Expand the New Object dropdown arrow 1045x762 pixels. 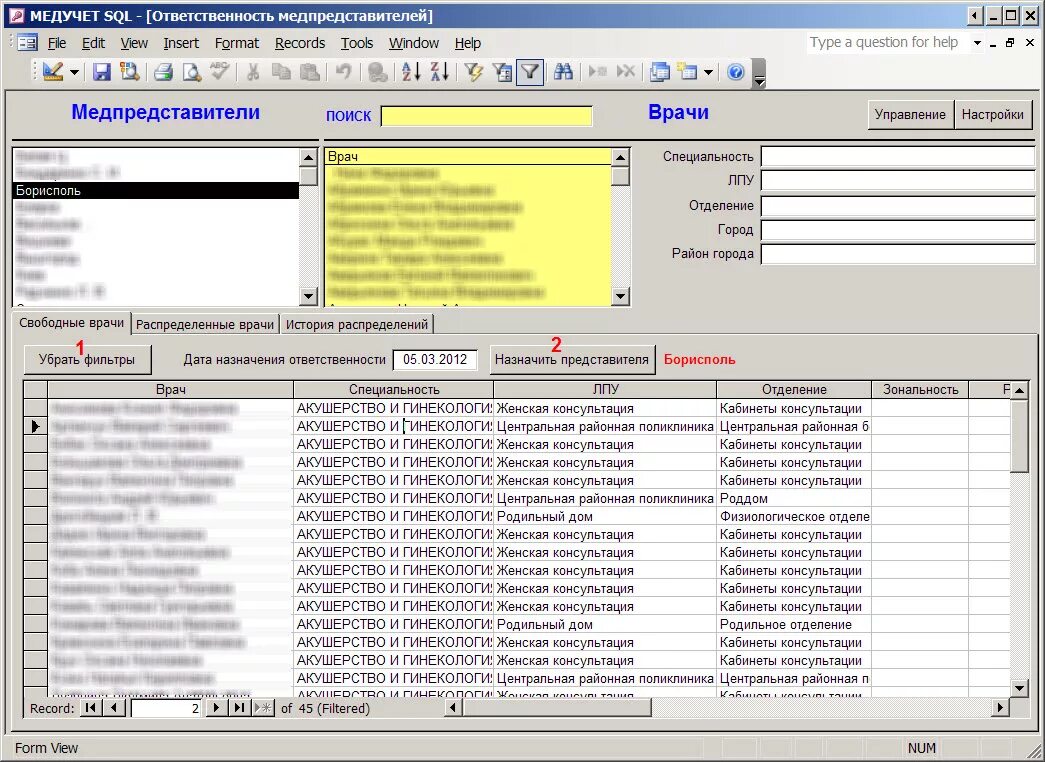[708, 72]
